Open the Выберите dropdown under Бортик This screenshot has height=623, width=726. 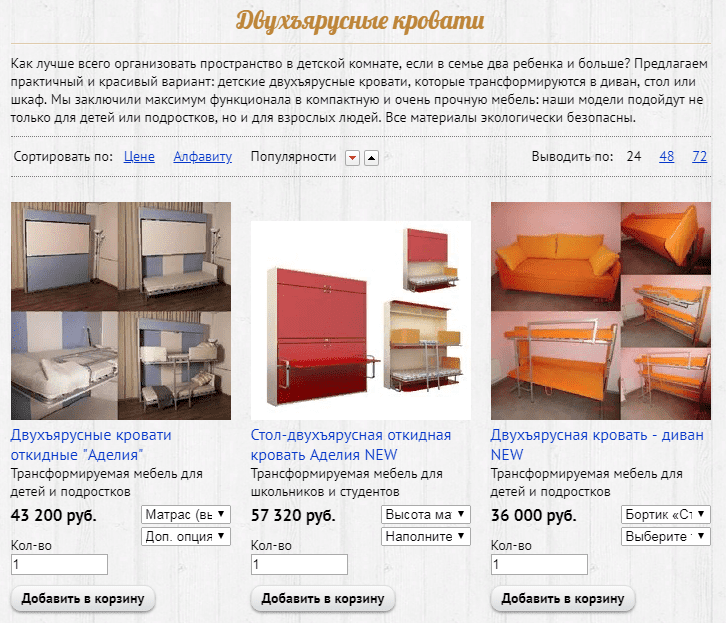[x=666, y=536]
